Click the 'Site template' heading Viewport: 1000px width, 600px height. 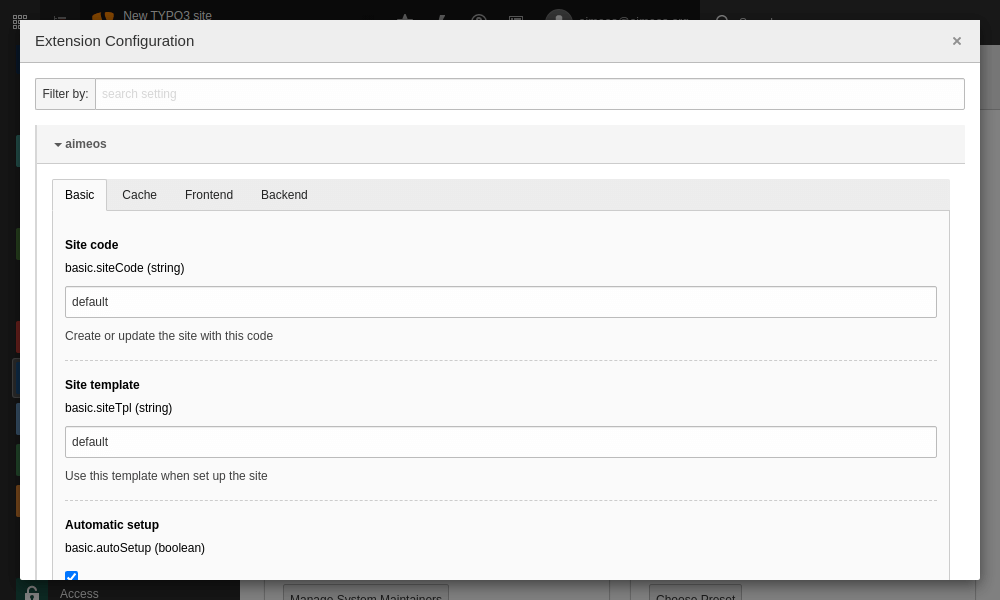click(102, 385)
